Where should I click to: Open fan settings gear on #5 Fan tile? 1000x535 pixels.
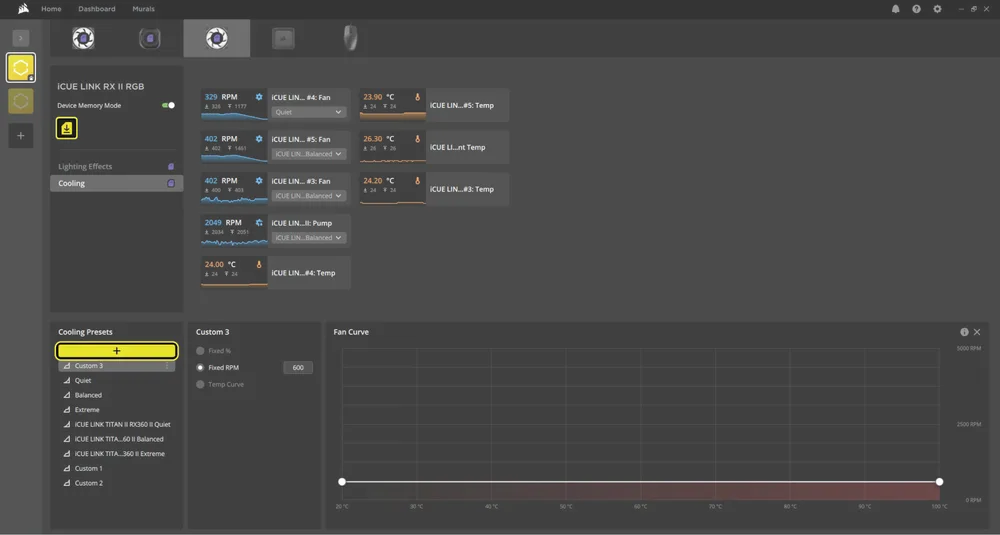(259, 138)
